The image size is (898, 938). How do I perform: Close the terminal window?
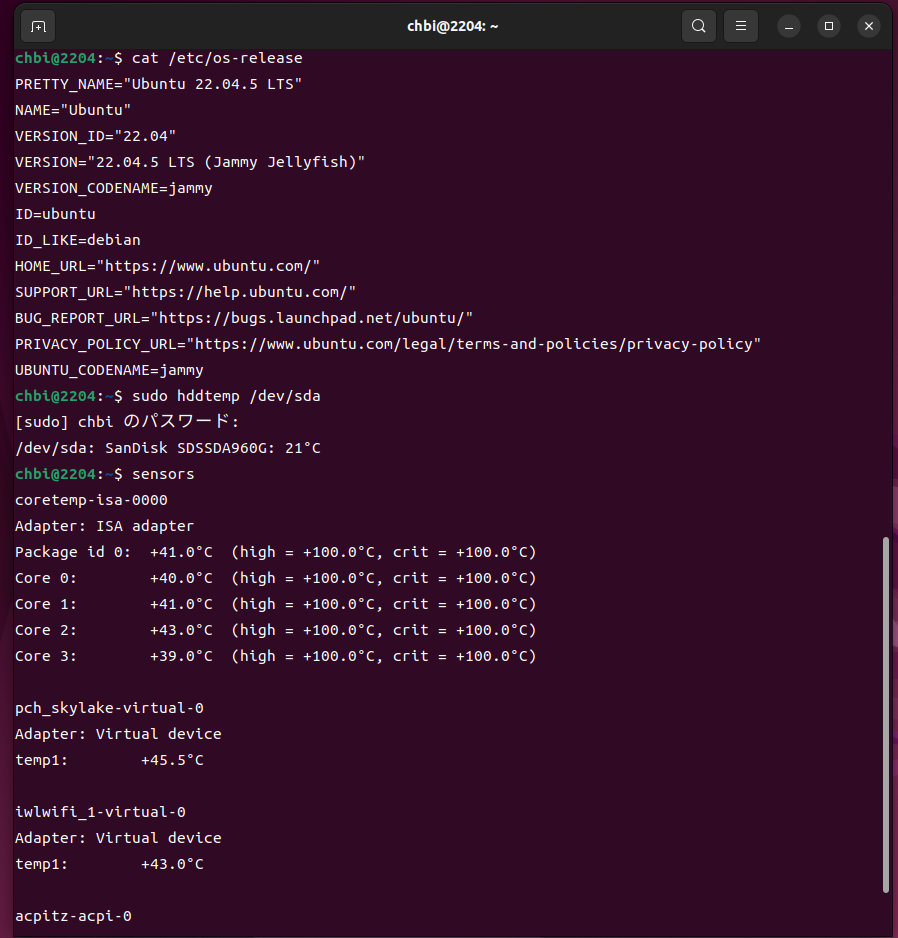[x=869, y=26]
